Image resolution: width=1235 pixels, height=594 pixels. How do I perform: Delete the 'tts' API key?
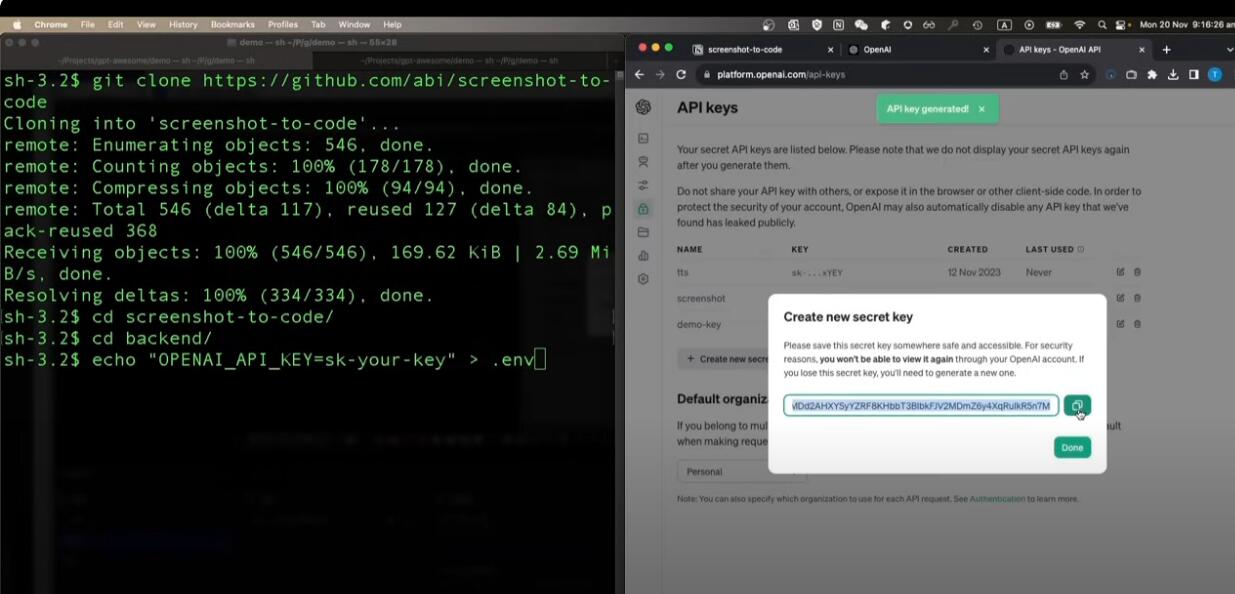pyautogui.click(x=1137, y=272)
